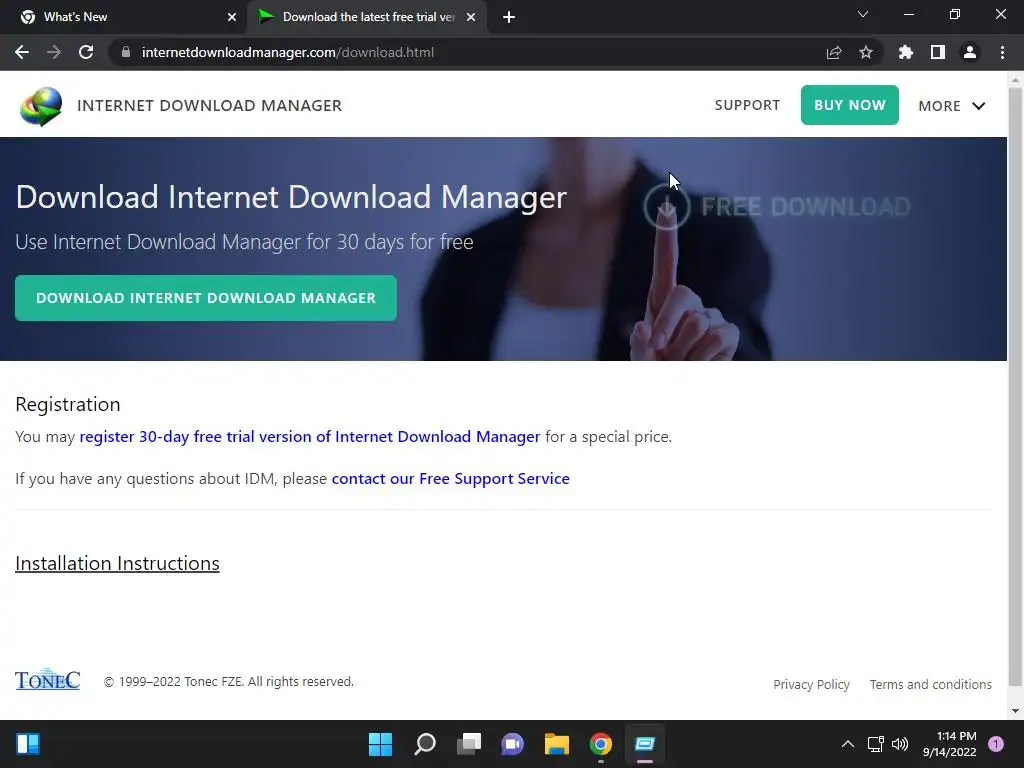Bookmark this page with star icon

click(866, 52)
